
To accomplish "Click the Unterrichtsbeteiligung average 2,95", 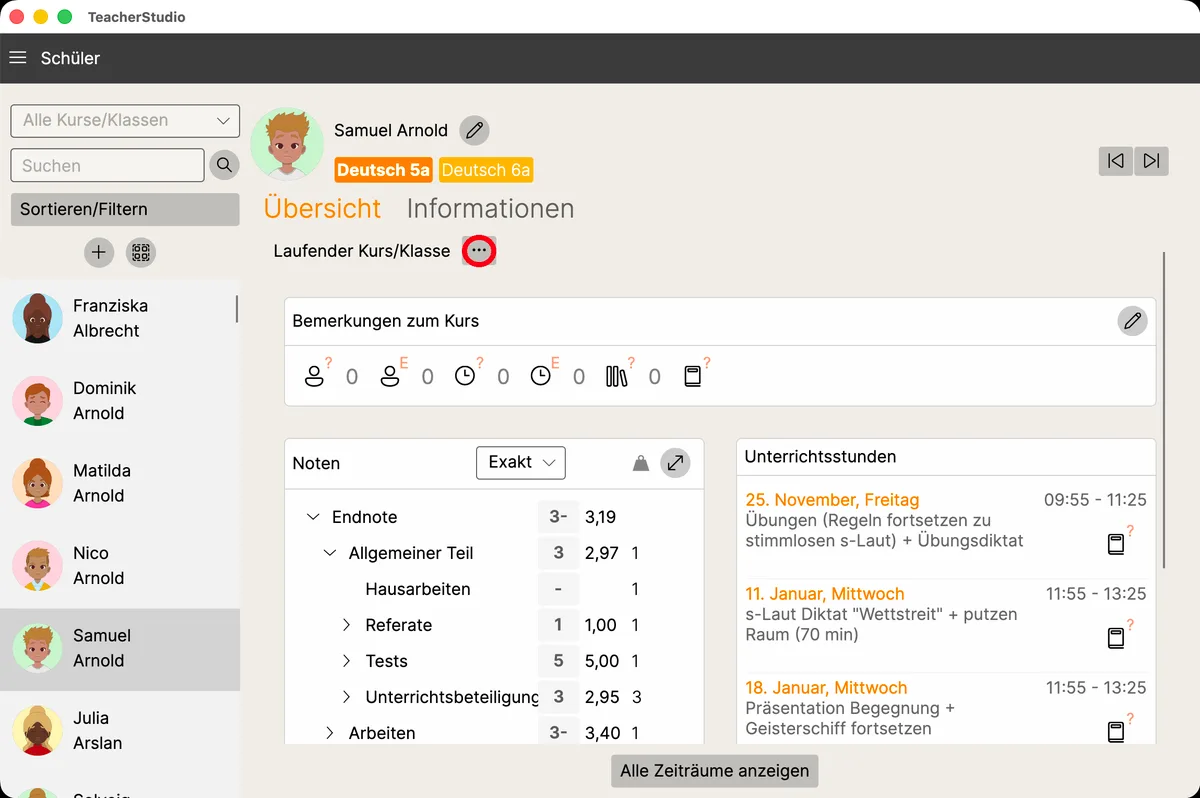I will [x=602, y=697].
